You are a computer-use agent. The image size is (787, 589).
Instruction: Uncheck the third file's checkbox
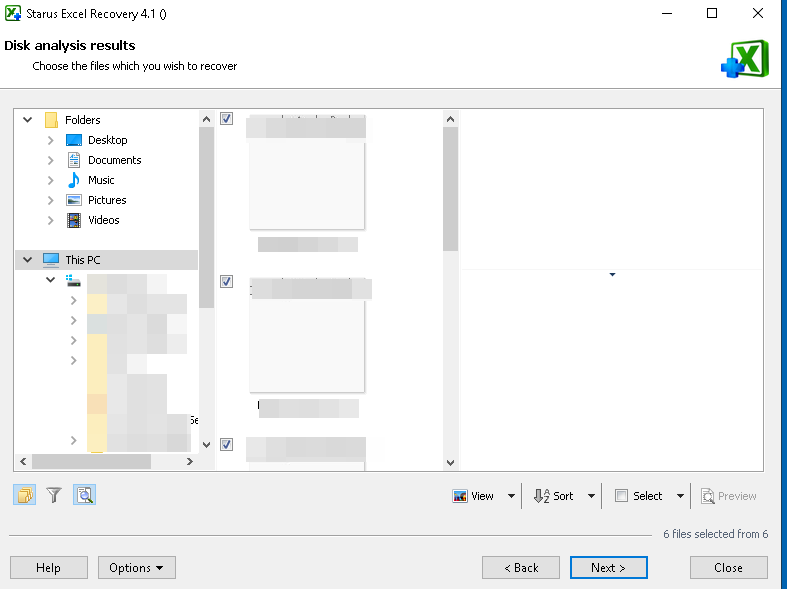(226, 445)
